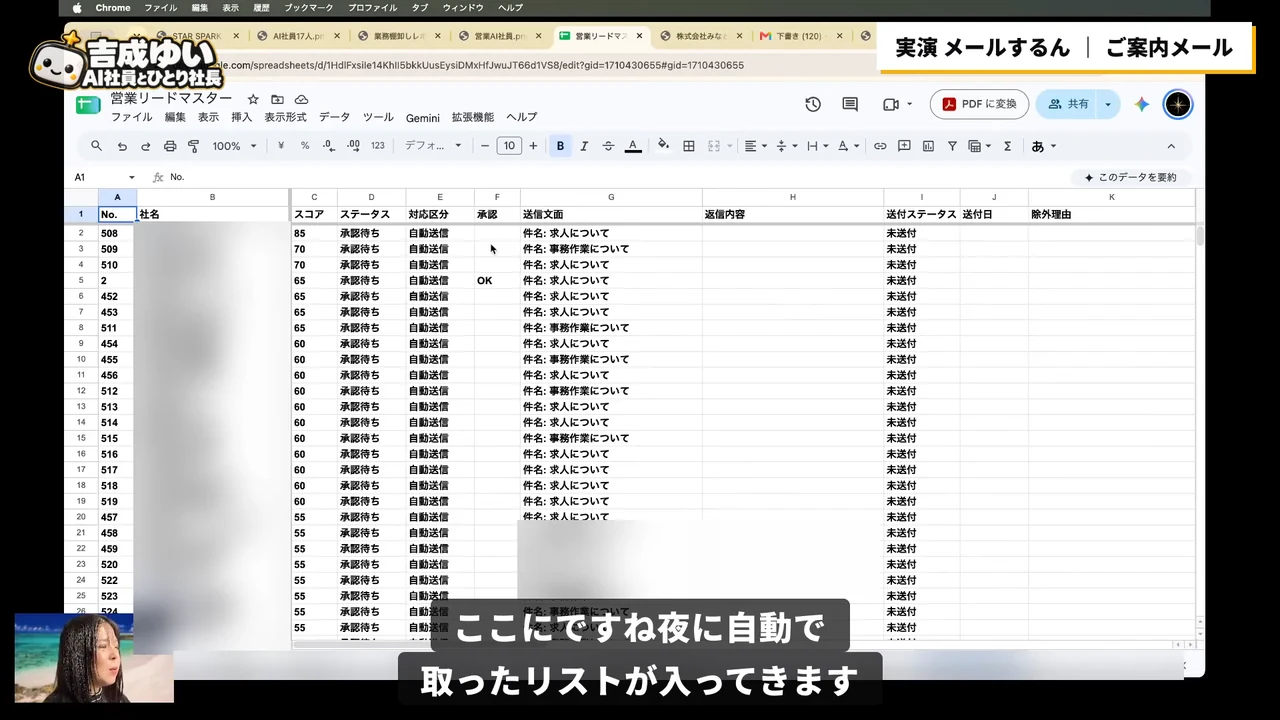
Task: Open the 拡張機能 menu
Action: point(473,117)
